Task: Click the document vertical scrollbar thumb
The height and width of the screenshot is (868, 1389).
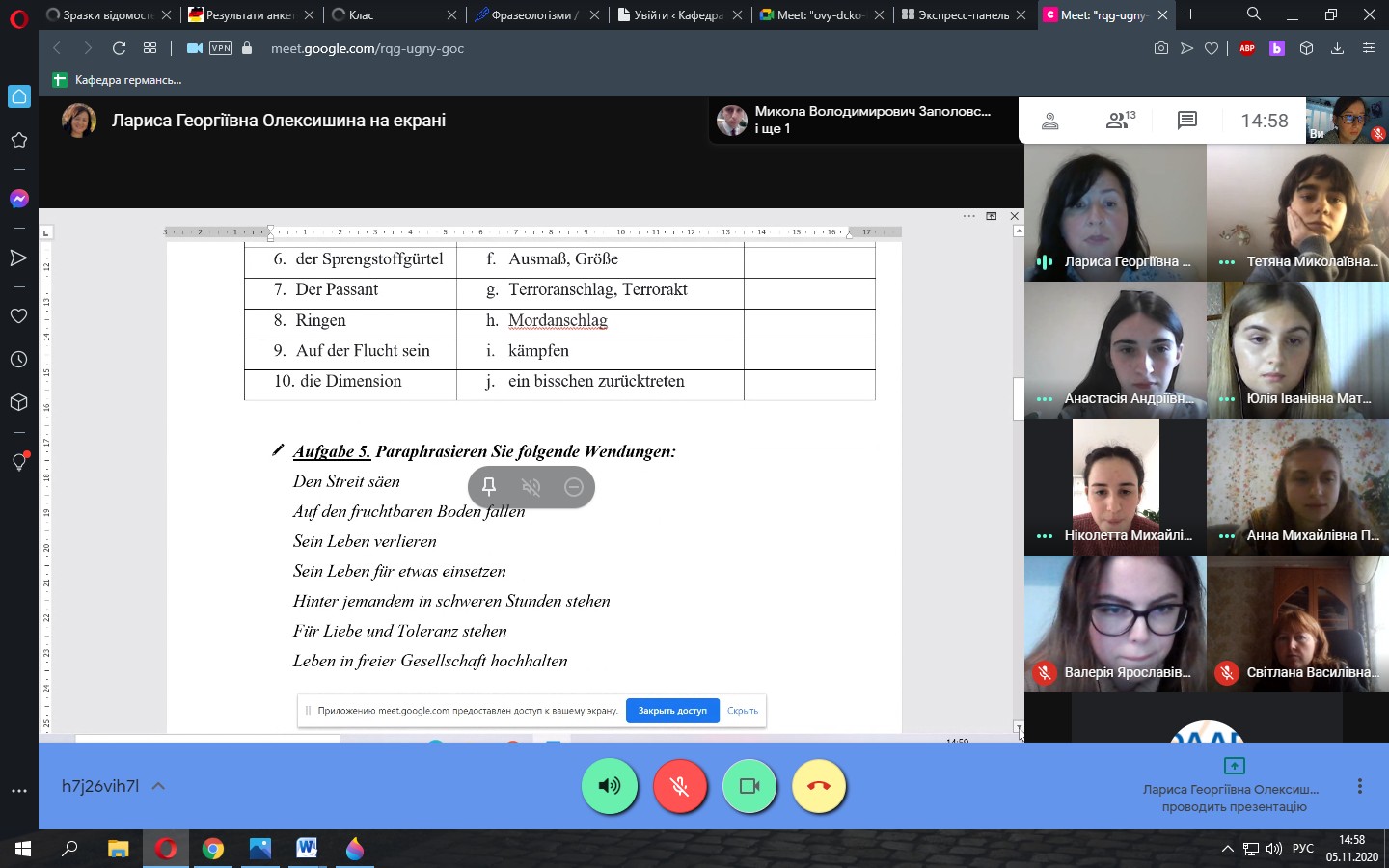Action: (1018, 399)
